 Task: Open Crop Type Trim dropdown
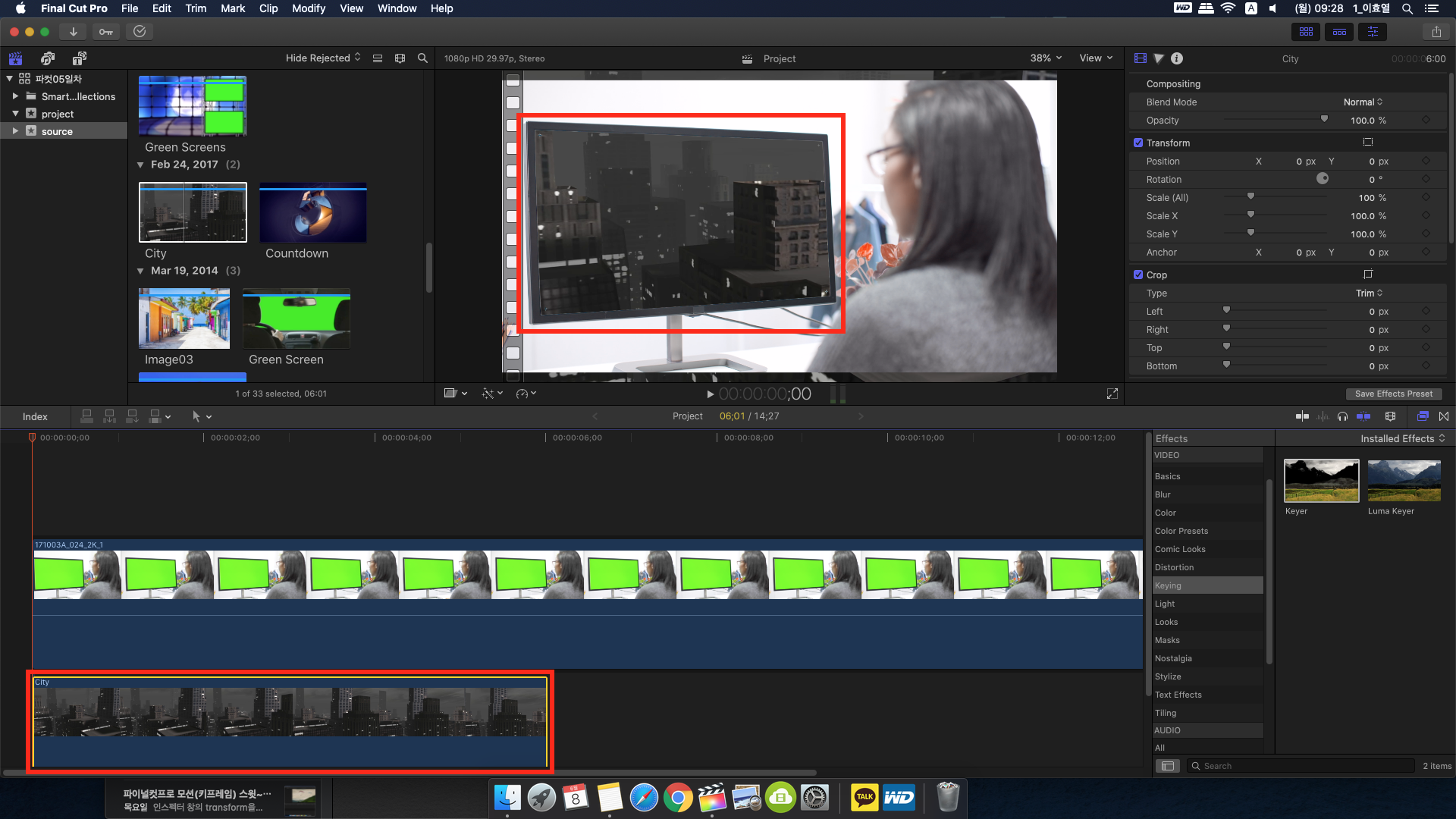pyautogui.click(x=1369, y=293)
